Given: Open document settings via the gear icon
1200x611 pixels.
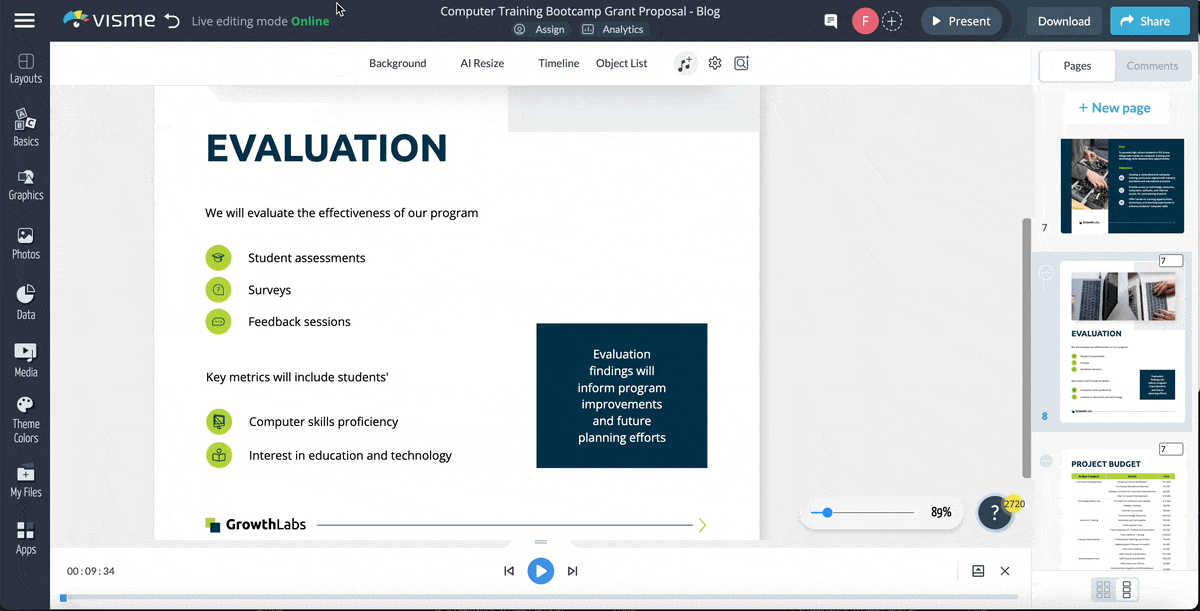Looking at the screenshot, I should (x=714, y=62).
